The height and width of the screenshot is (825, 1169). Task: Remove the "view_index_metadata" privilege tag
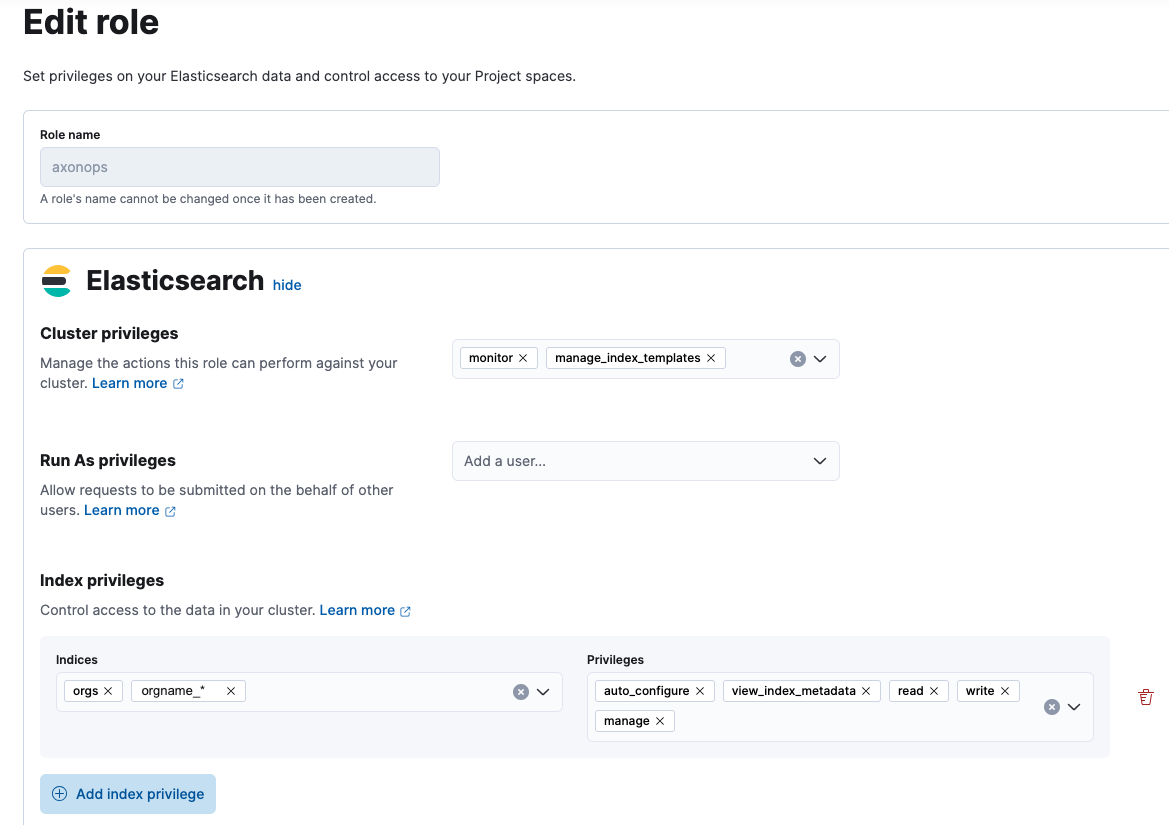point(866,690)
